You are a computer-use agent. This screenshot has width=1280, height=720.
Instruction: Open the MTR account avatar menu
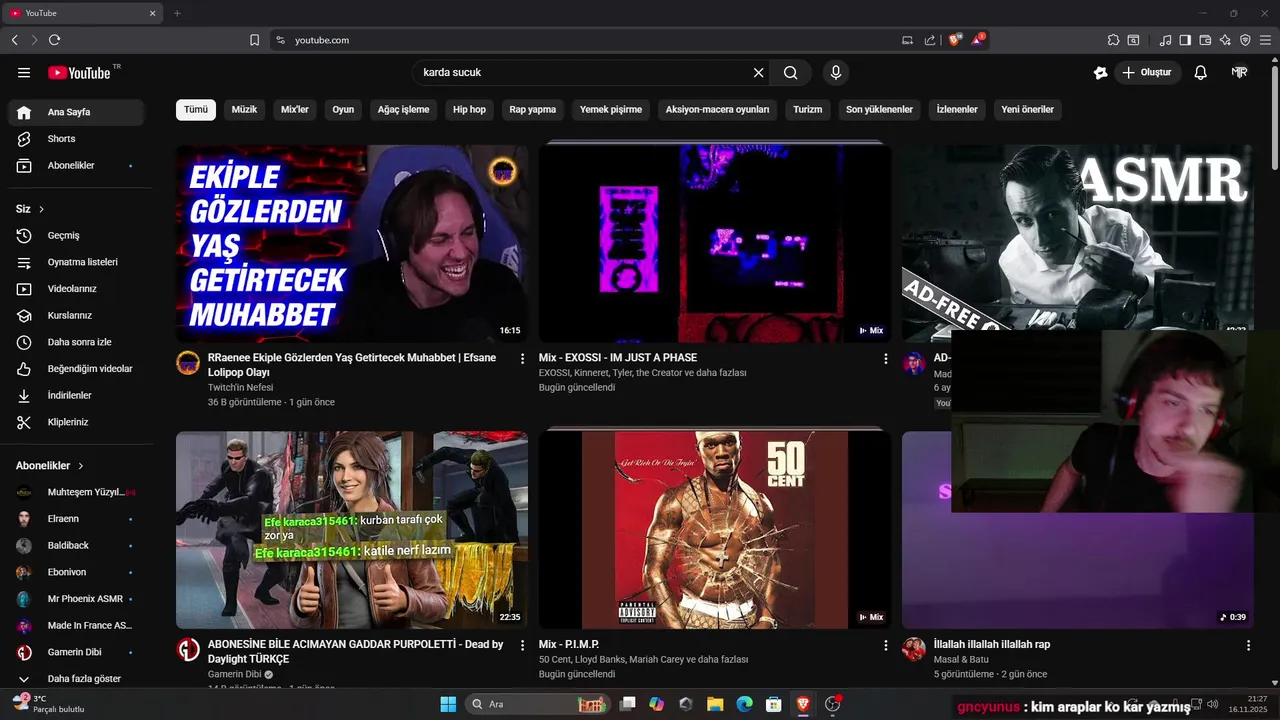point(1239,73)
